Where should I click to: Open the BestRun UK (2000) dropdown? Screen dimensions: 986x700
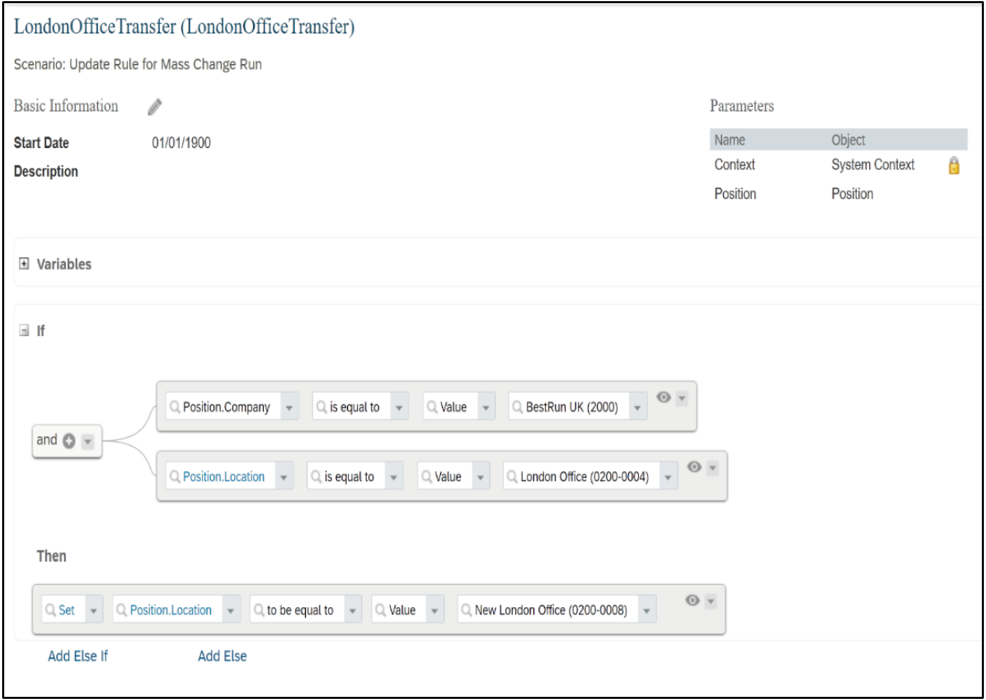(x=638, y=408)
